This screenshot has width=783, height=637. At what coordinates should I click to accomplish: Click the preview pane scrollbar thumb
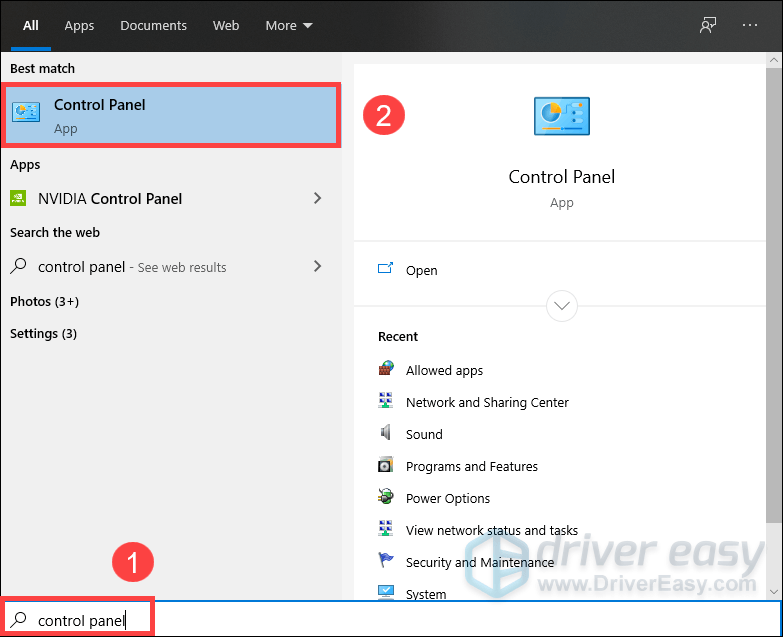(x=774, y=296)
